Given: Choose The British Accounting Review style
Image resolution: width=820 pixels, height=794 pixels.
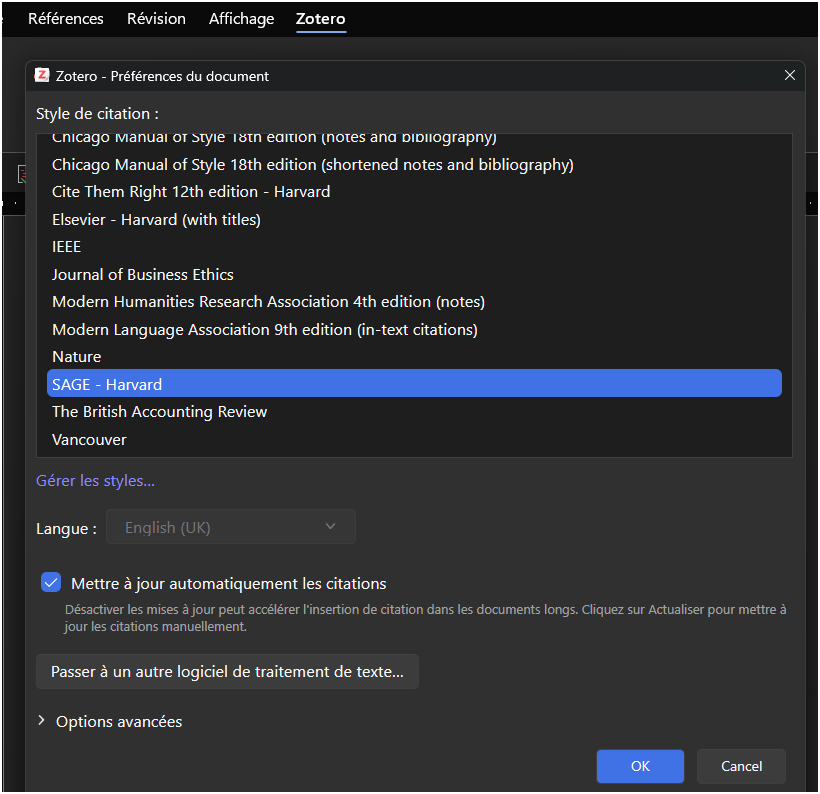Looking at the screenshot, I should (x=414, y=412).
